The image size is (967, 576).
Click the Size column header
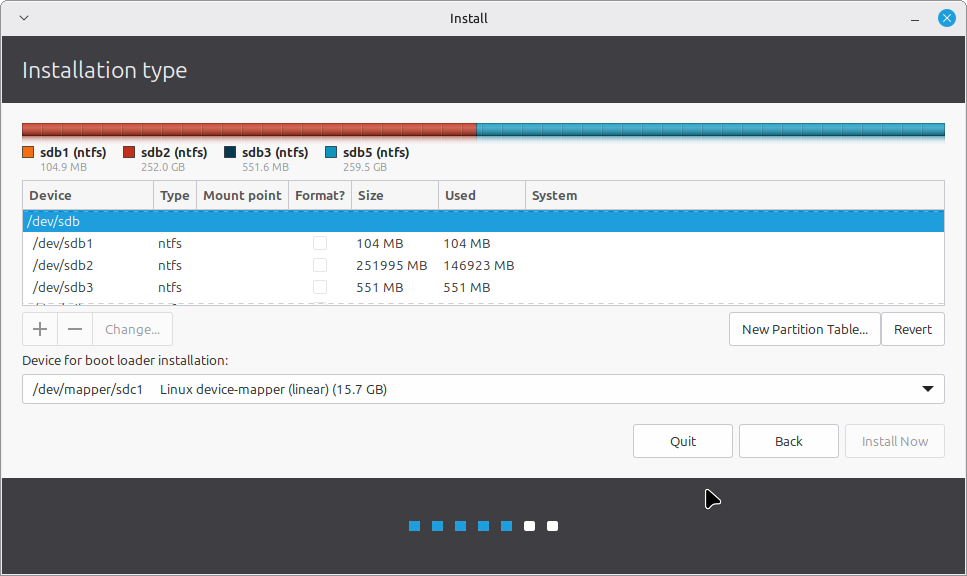tap(395, 195)
